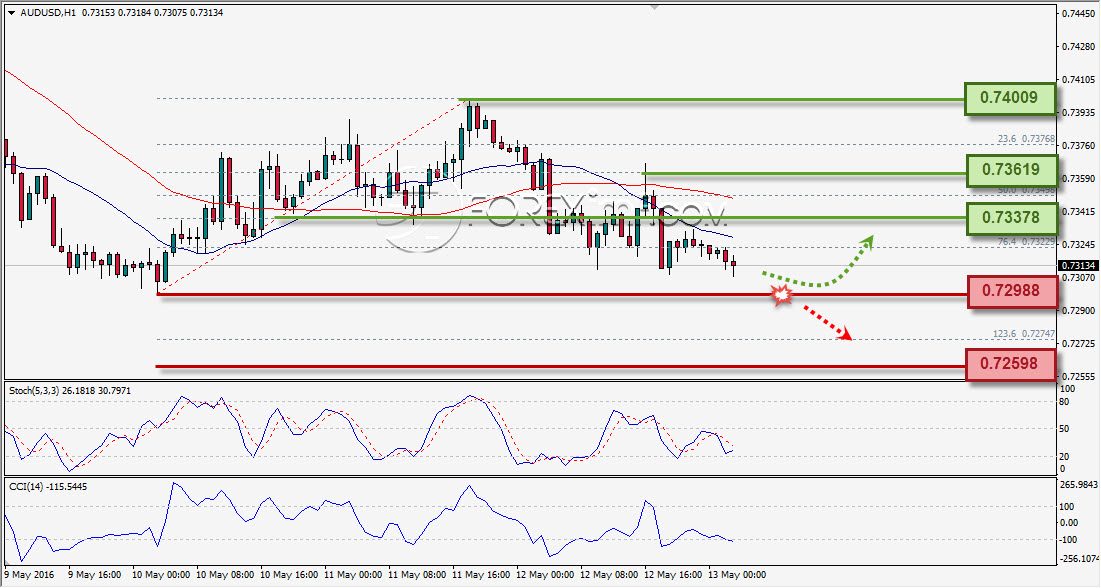
Task: Click Fibonacci label 76.4 0.73229
Action: tap(1026, 242)
